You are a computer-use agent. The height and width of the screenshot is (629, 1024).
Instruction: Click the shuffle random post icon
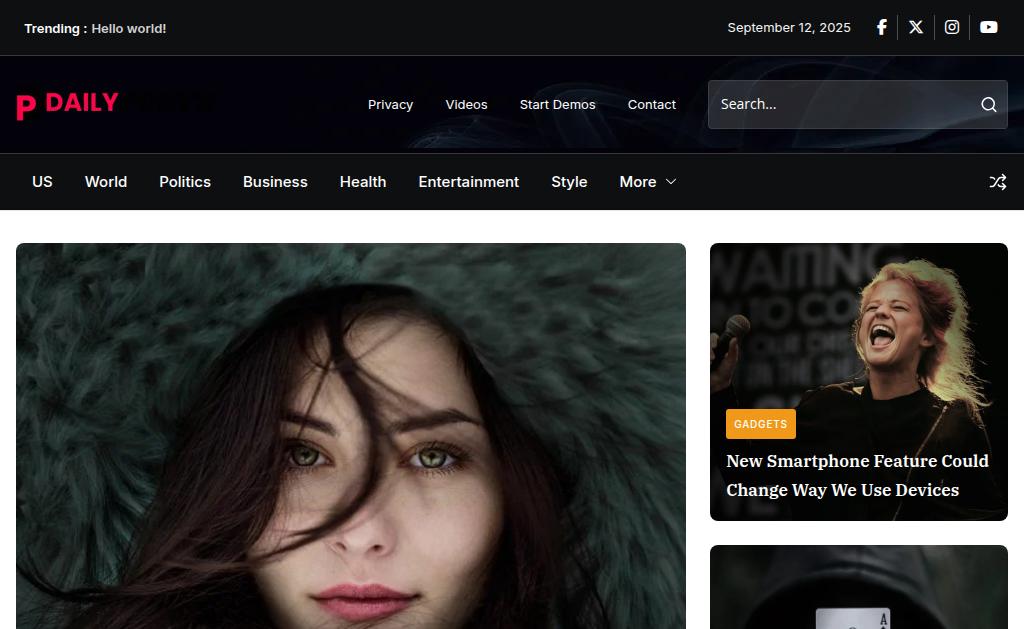pos(997,182)
